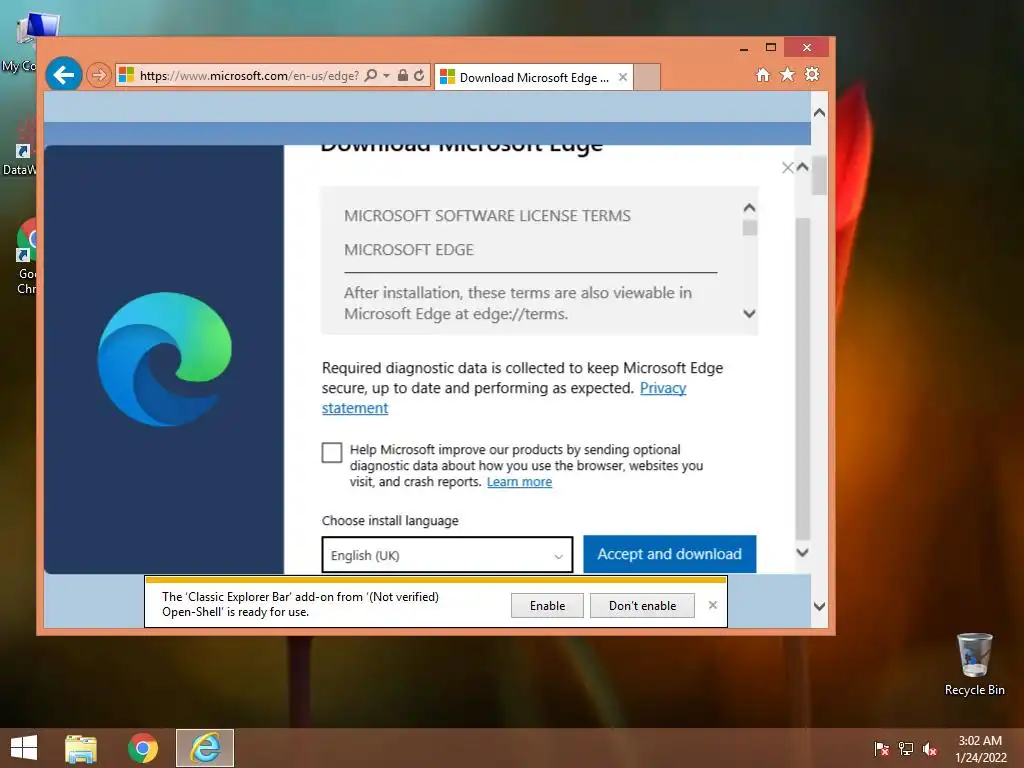Enable the Classic Explorer Bar add-on

click(547, 605)
